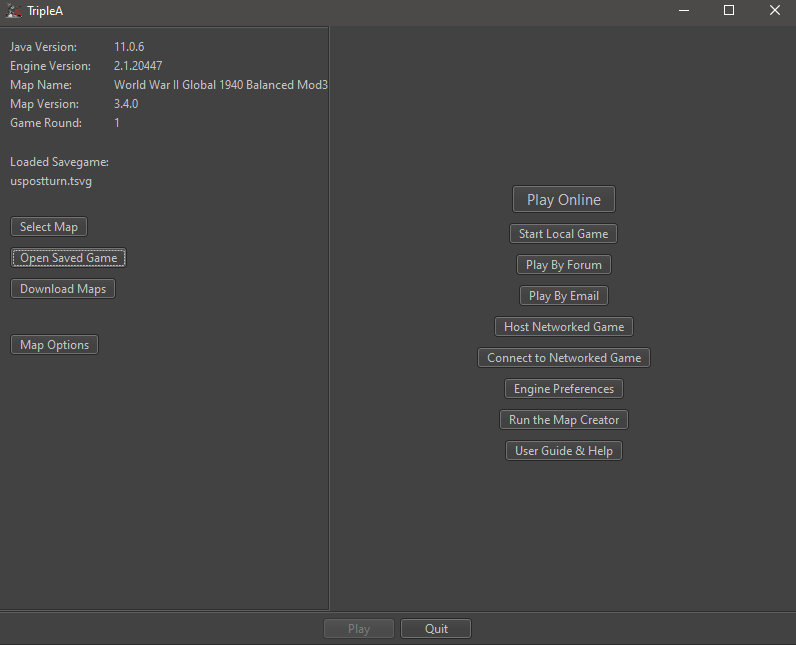Click the 'Loaded Savegame:' label

coord(59,162)
